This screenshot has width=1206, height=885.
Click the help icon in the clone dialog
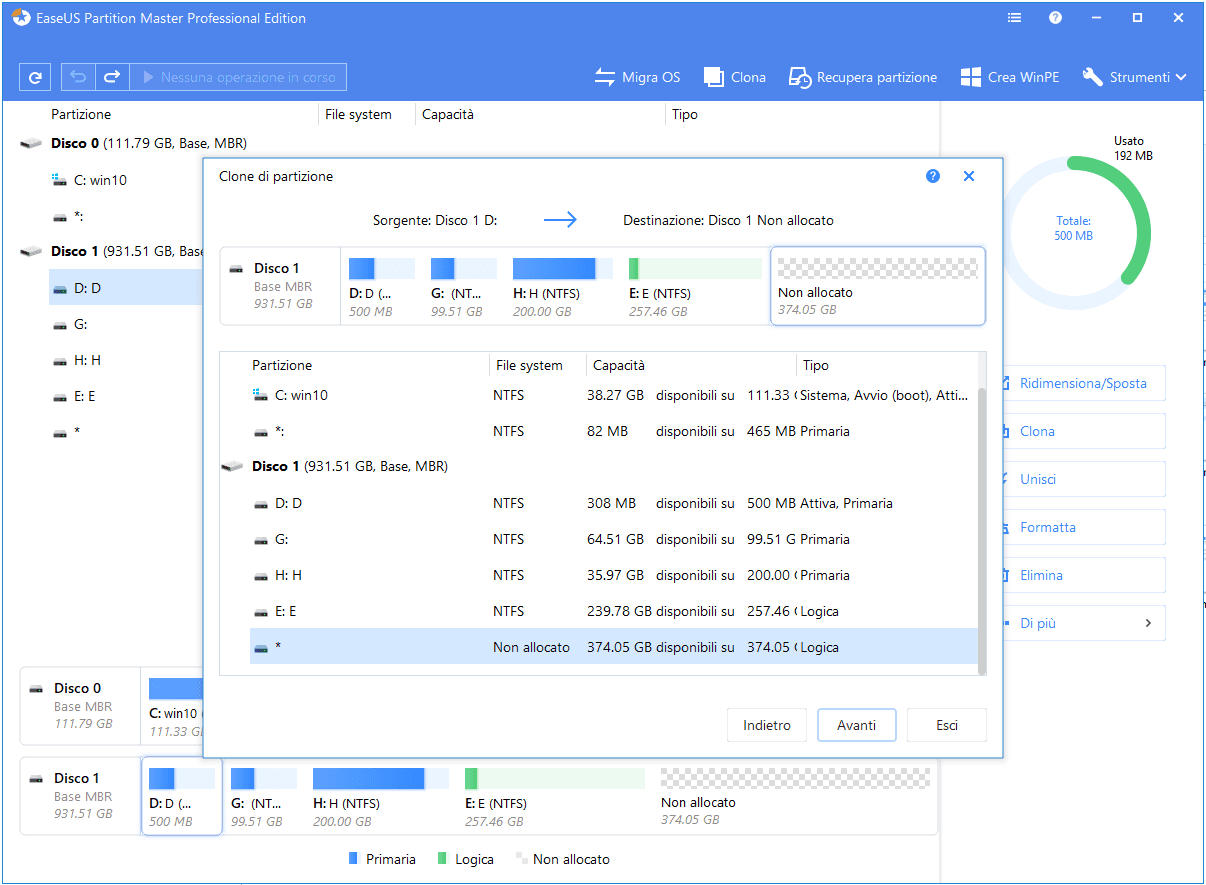[x=933, y=176]
